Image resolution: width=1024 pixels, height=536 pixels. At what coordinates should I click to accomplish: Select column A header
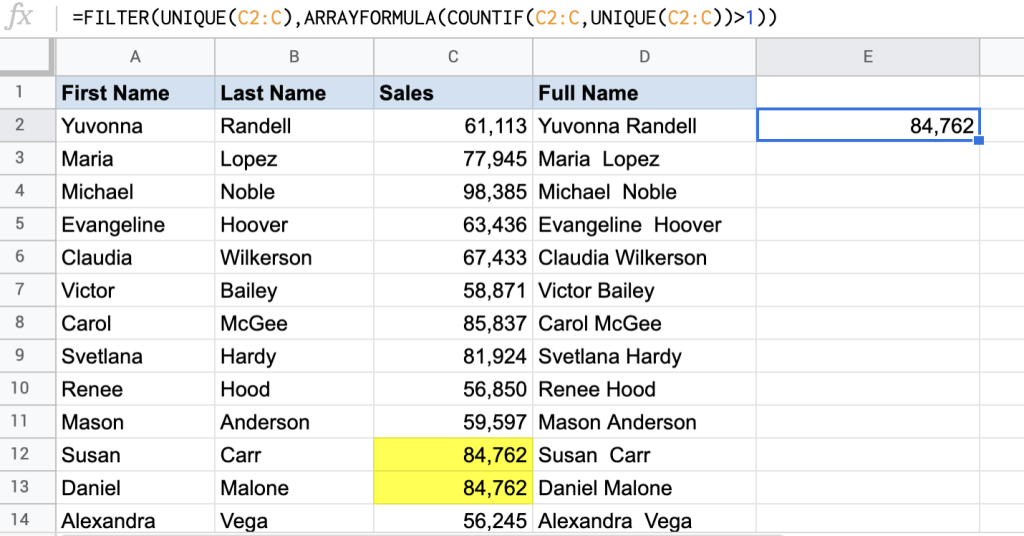(135, 57)
